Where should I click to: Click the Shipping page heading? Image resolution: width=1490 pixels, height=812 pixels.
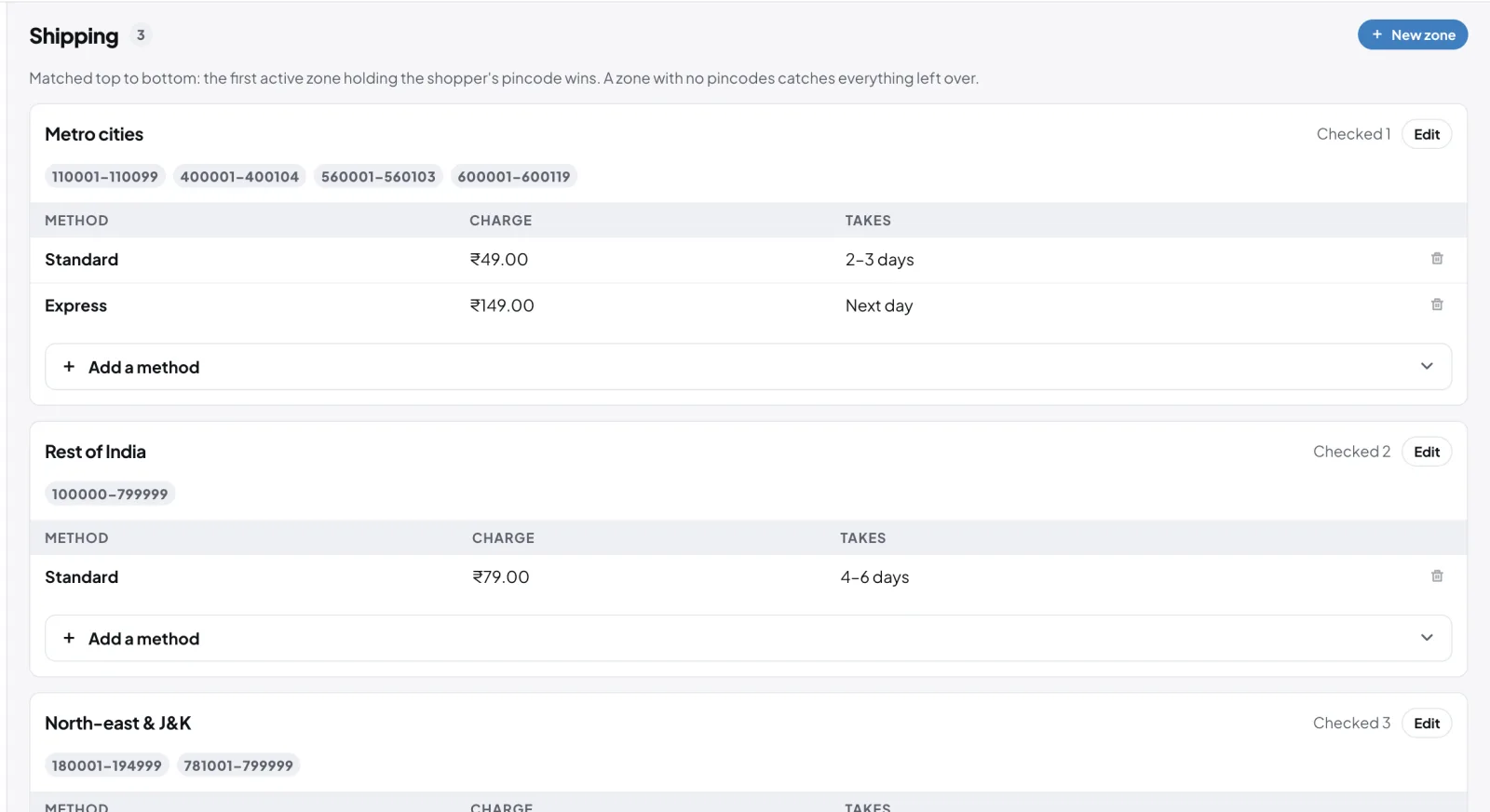pyautogui.click(x=74, y=36)
